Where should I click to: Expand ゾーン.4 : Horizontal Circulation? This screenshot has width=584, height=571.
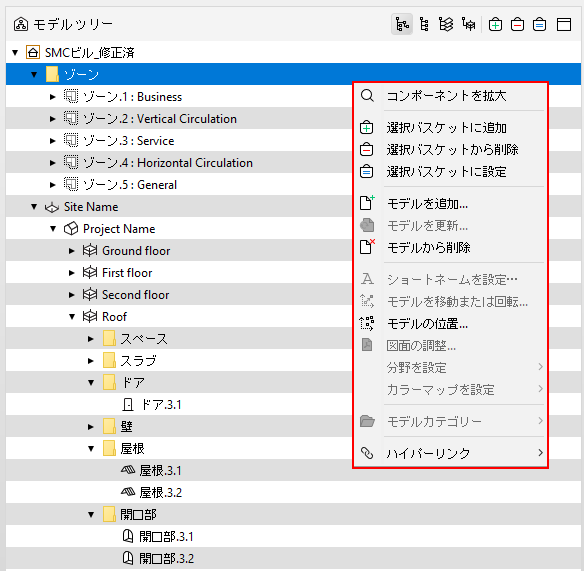pyautogui.click(x=53, y=163)
